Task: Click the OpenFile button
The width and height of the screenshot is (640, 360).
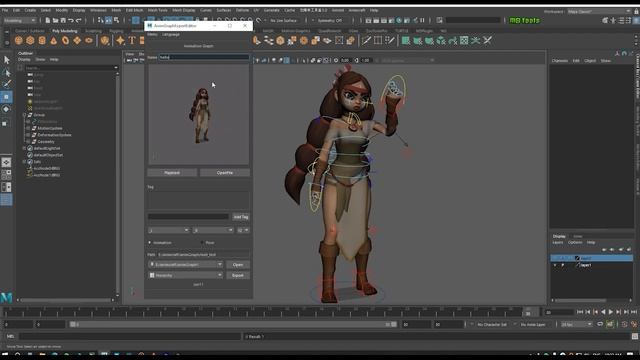Action: pos(225,173)
